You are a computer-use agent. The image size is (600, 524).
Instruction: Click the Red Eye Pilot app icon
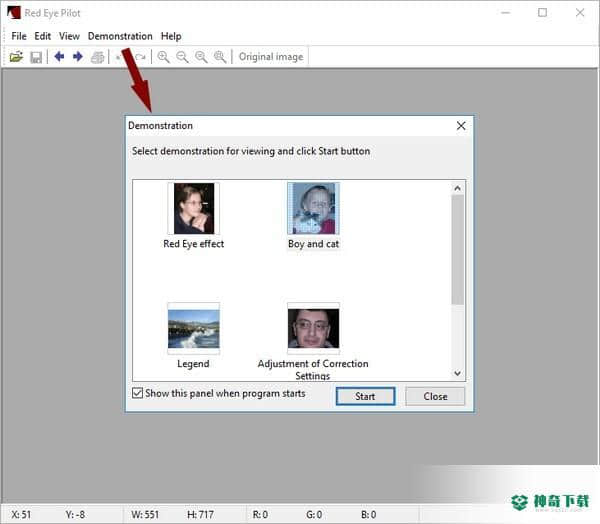tap(14, 13)
